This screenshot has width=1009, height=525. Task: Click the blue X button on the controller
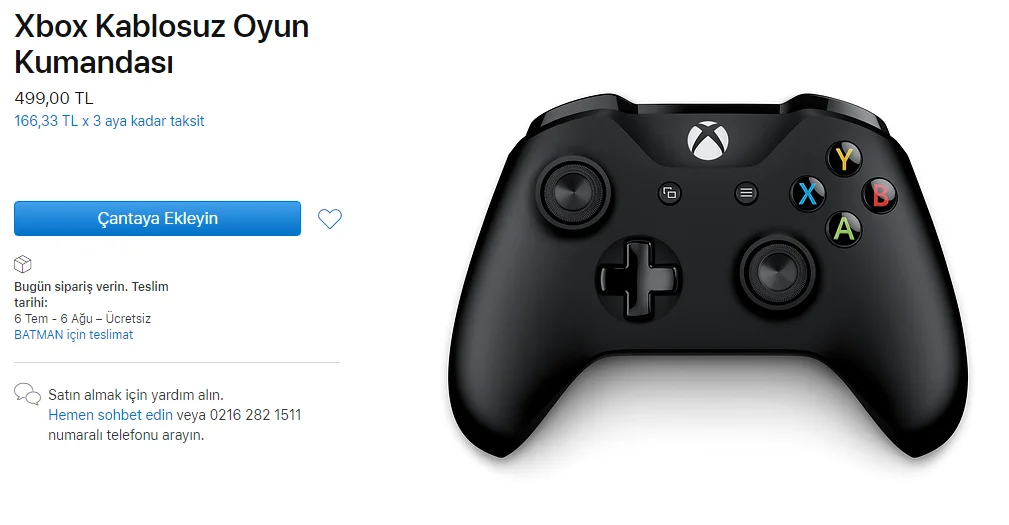808,193
